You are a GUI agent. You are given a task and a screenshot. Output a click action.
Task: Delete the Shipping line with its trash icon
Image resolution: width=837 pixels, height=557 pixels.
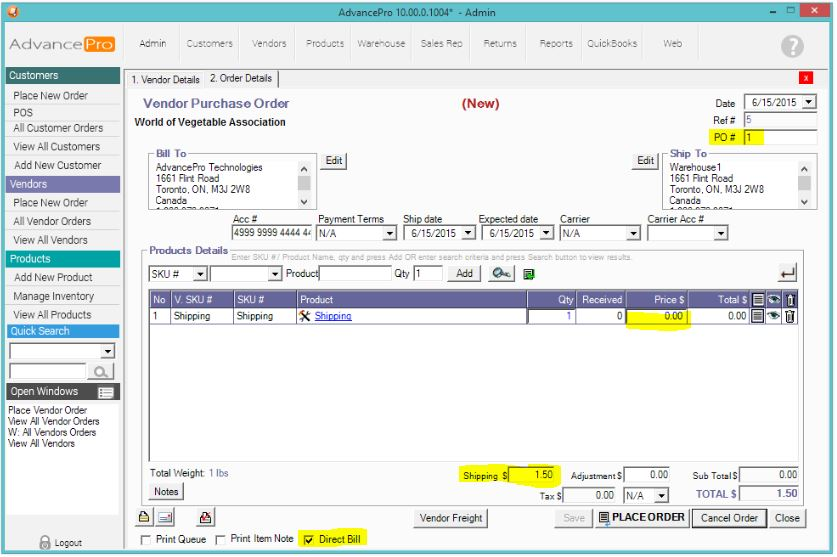coord(790,316)
